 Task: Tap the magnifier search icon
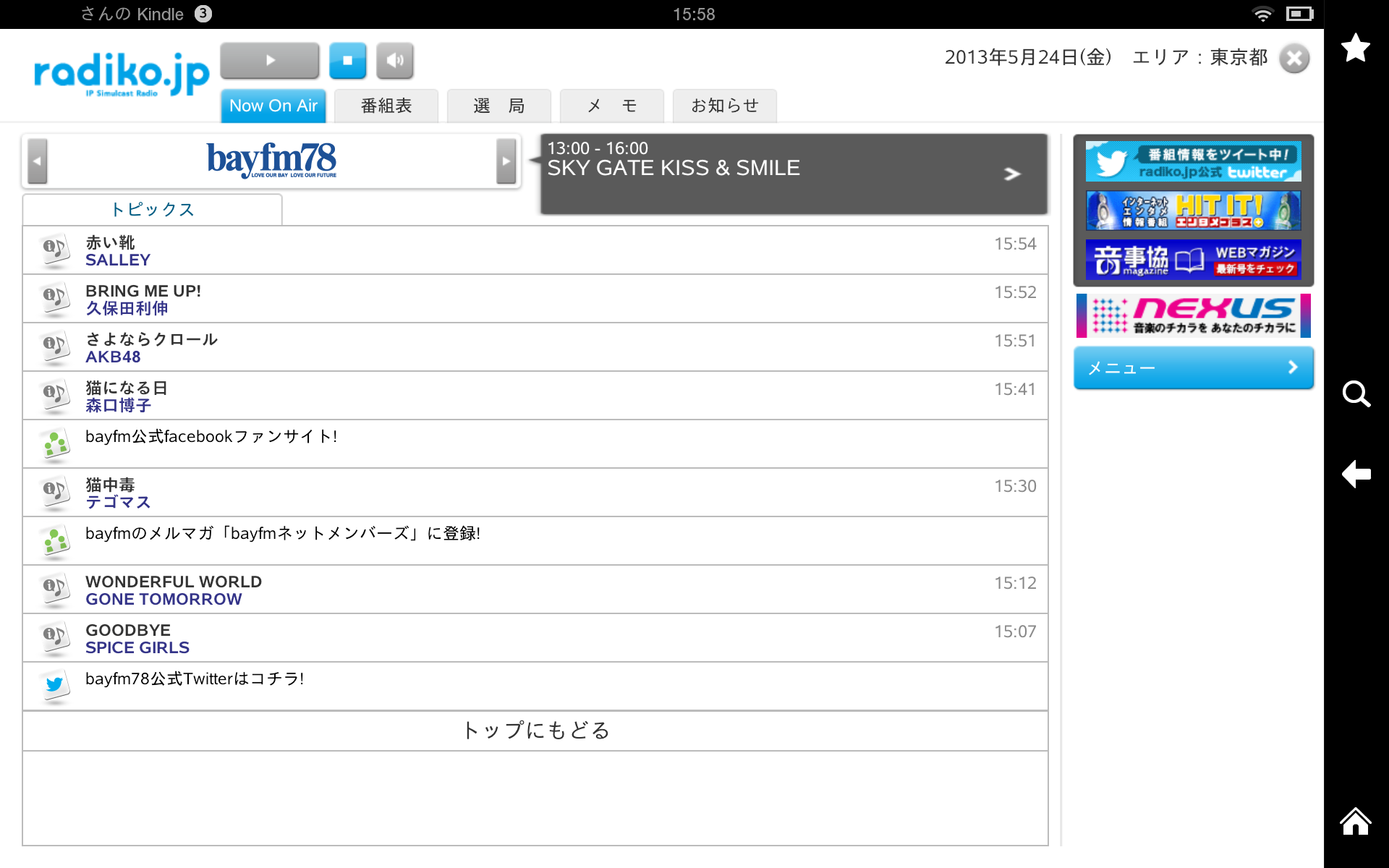pos(1355,394)
